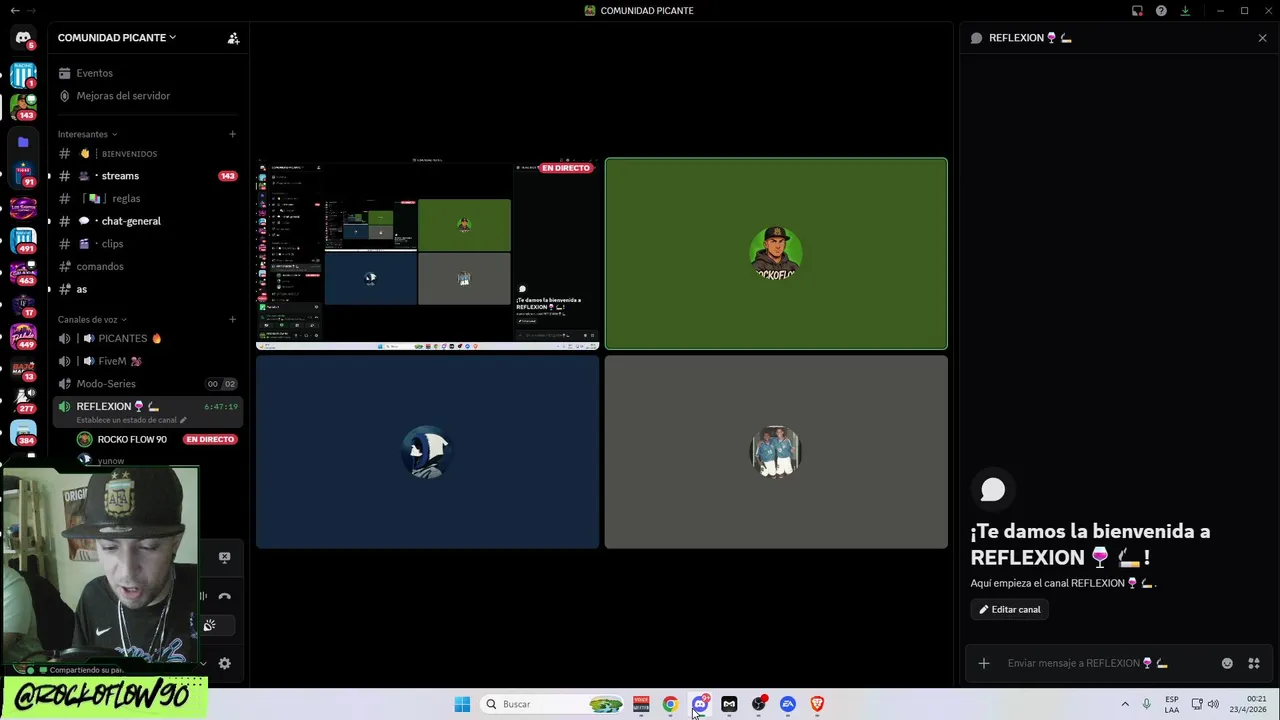Add channel to Canales de voz category
The width and height of the screenshot is (1280, 720).
[232, 320]
